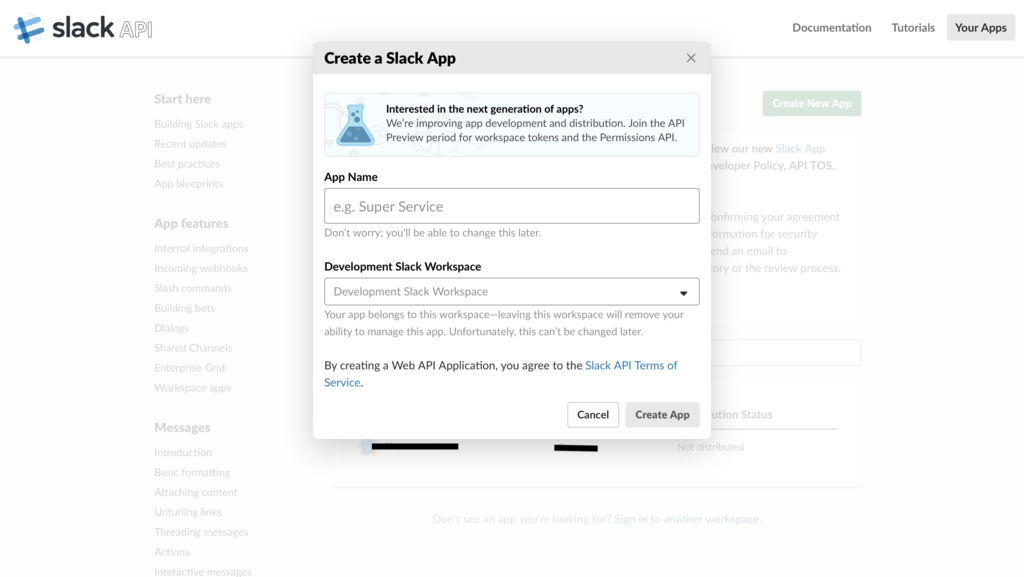Viewport: 1024px width, 577px height.
Task: Open Workspace apps sidebar link
Action: (193, 388)
